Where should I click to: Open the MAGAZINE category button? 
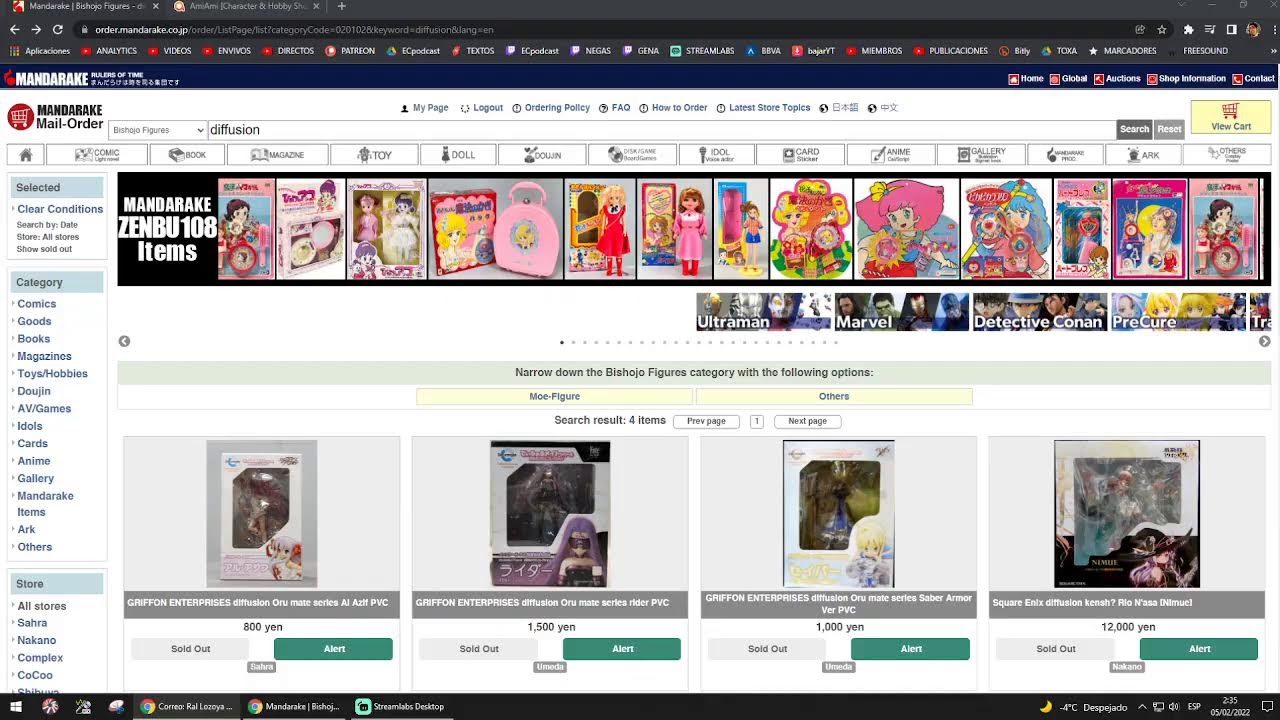277,155
